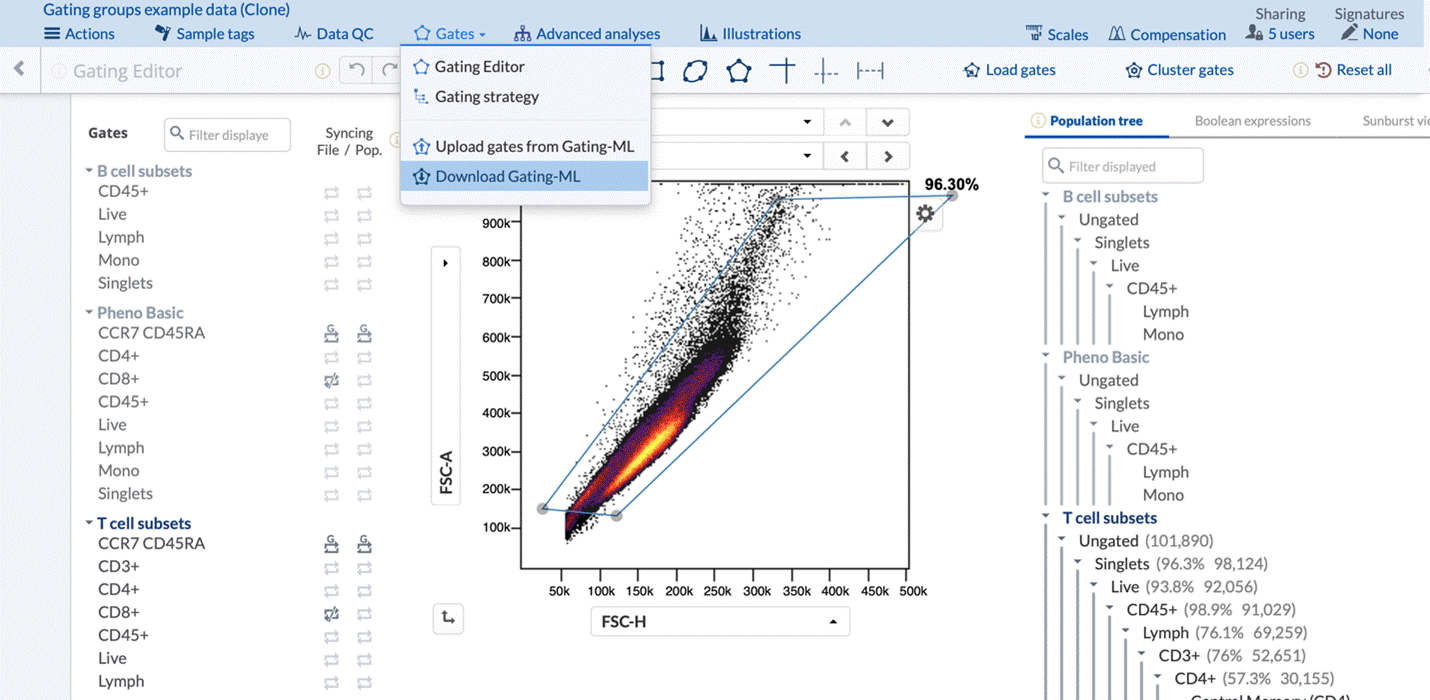Select the range gate tool
This screenshot has width=1430, height=700.
click(x=870, y=71)
